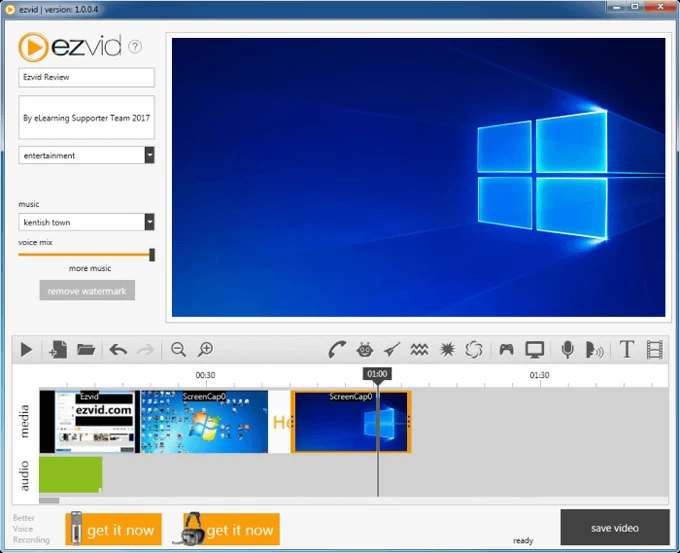Undo the last action

click(118, 349)
